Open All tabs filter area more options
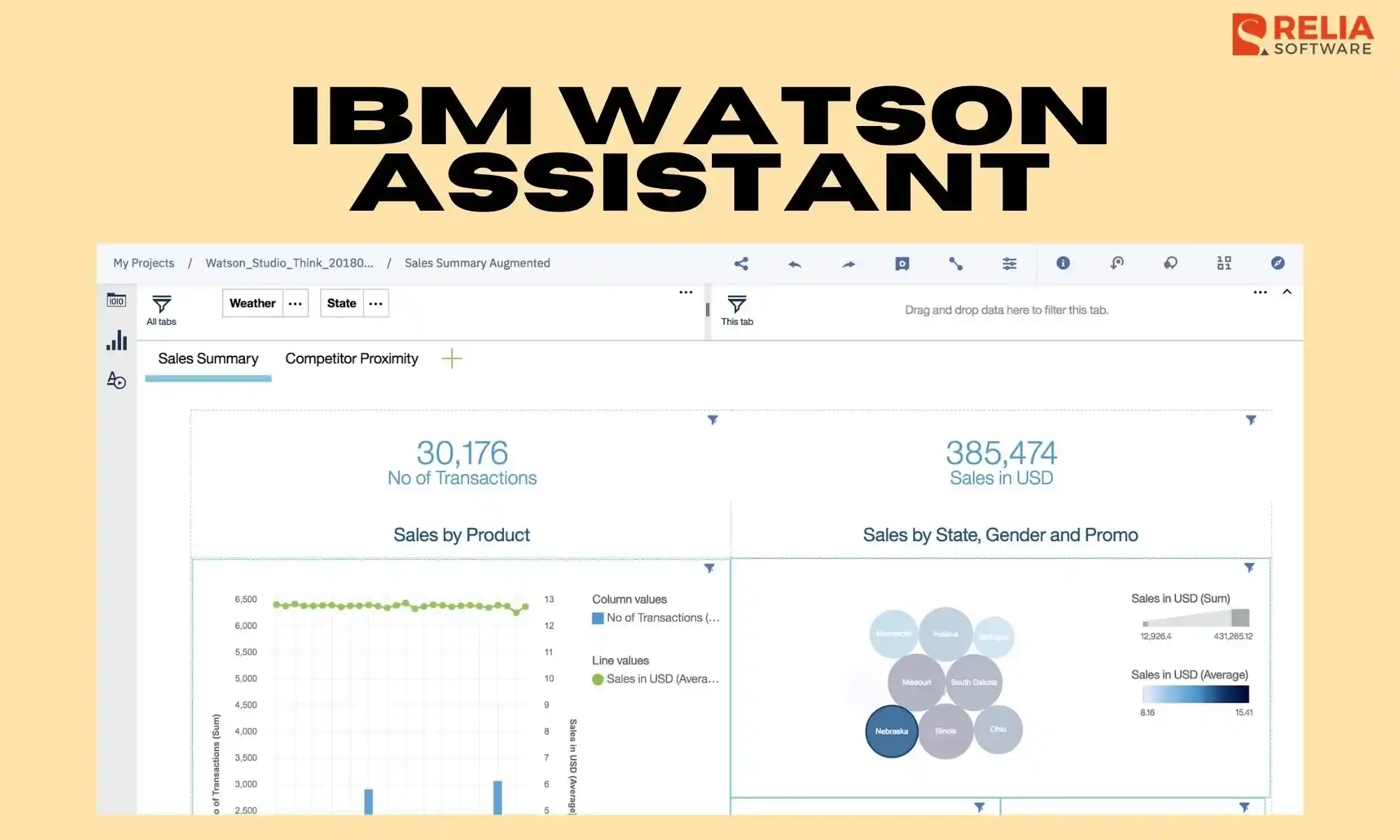This screenshot has width=1400, height=840. pos(686,293)
